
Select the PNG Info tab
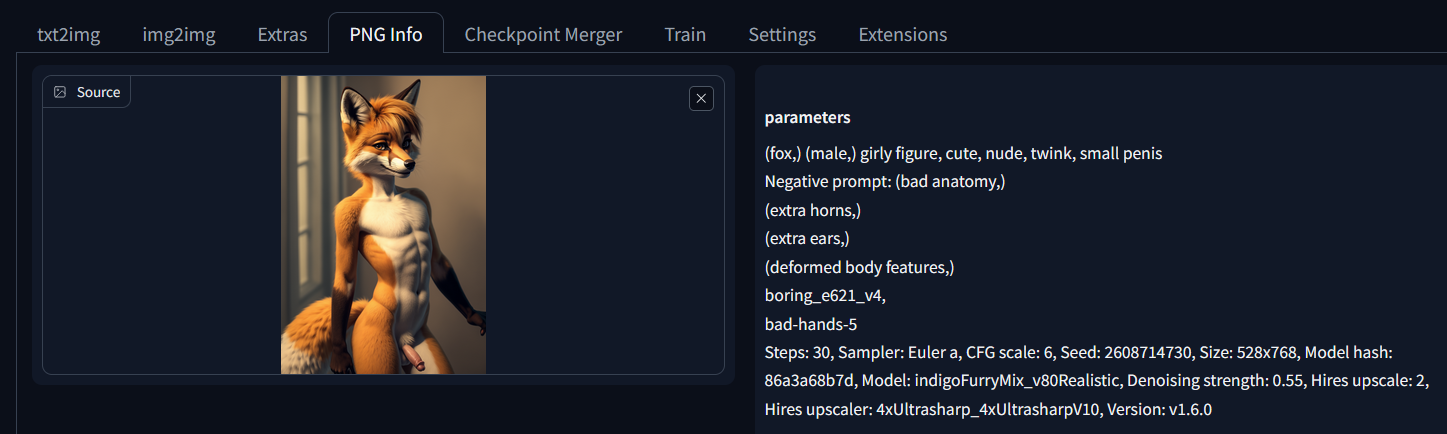pyautogui.click(x=386, y=34)
